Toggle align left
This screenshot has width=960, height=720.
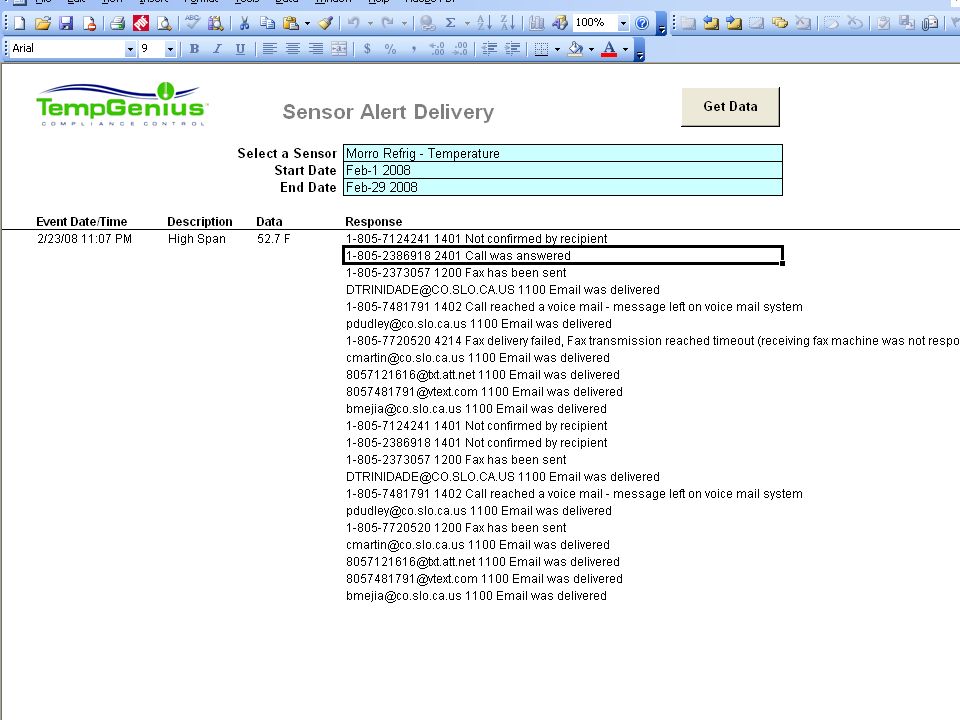(x=269, y=49)
